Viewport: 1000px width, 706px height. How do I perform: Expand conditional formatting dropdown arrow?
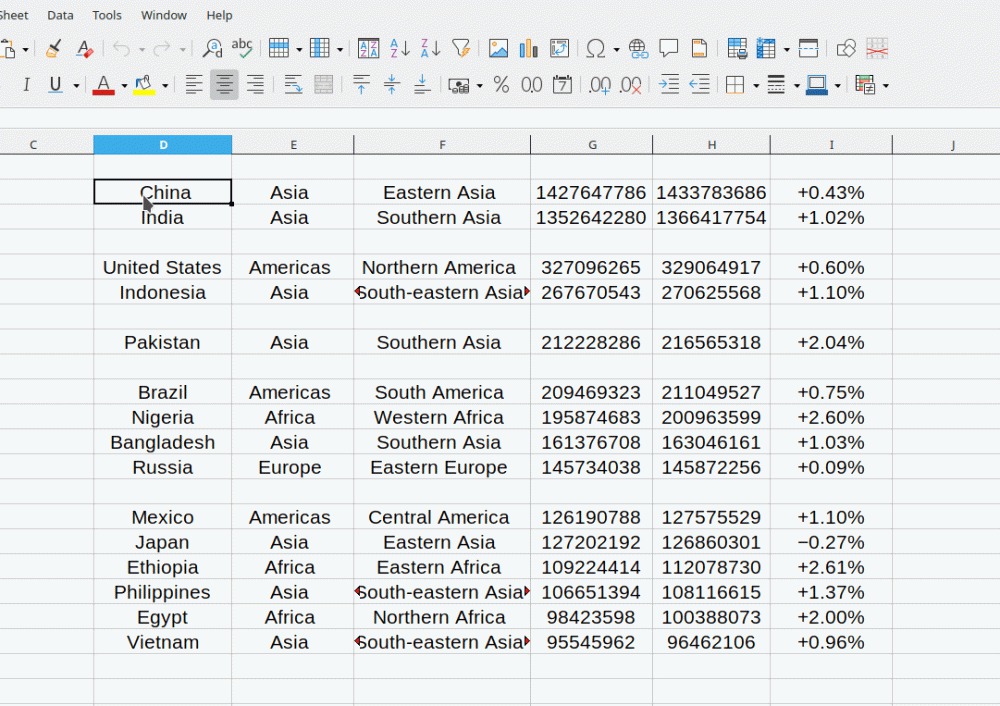[886, 85]
